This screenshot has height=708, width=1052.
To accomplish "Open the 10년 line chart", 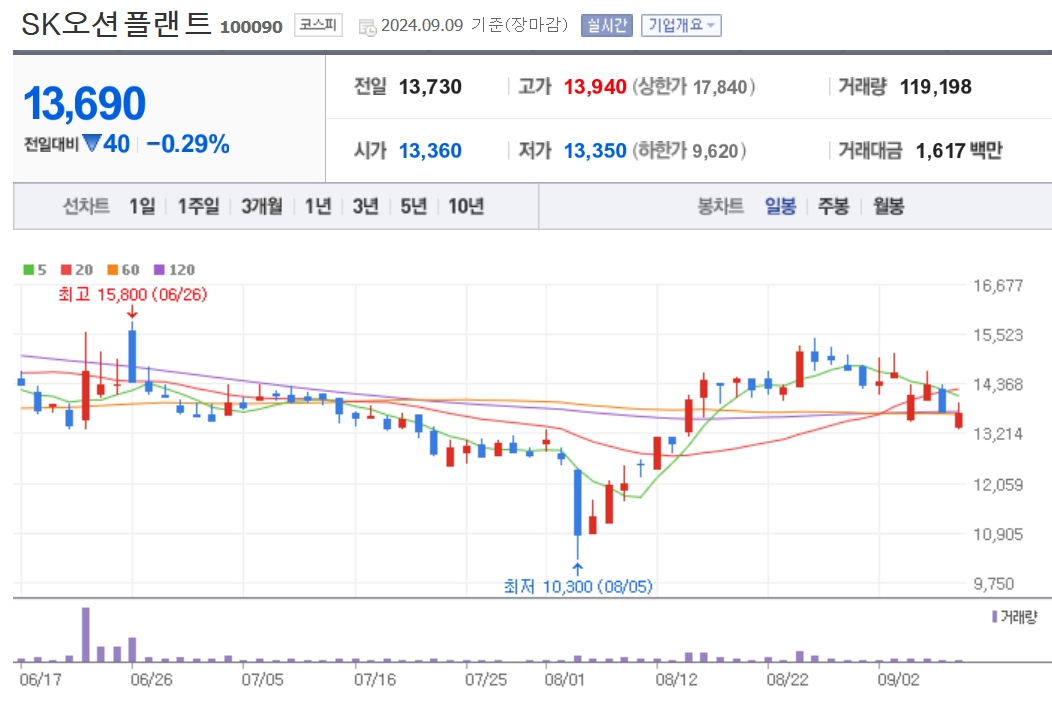I will [x=466, y=206].
